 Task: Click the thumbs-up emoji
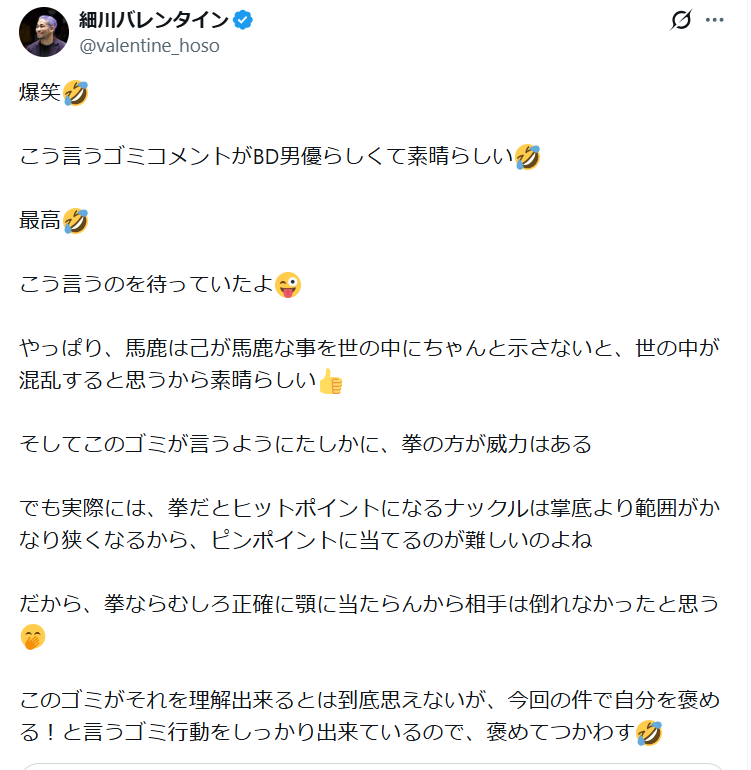point(330,381)
